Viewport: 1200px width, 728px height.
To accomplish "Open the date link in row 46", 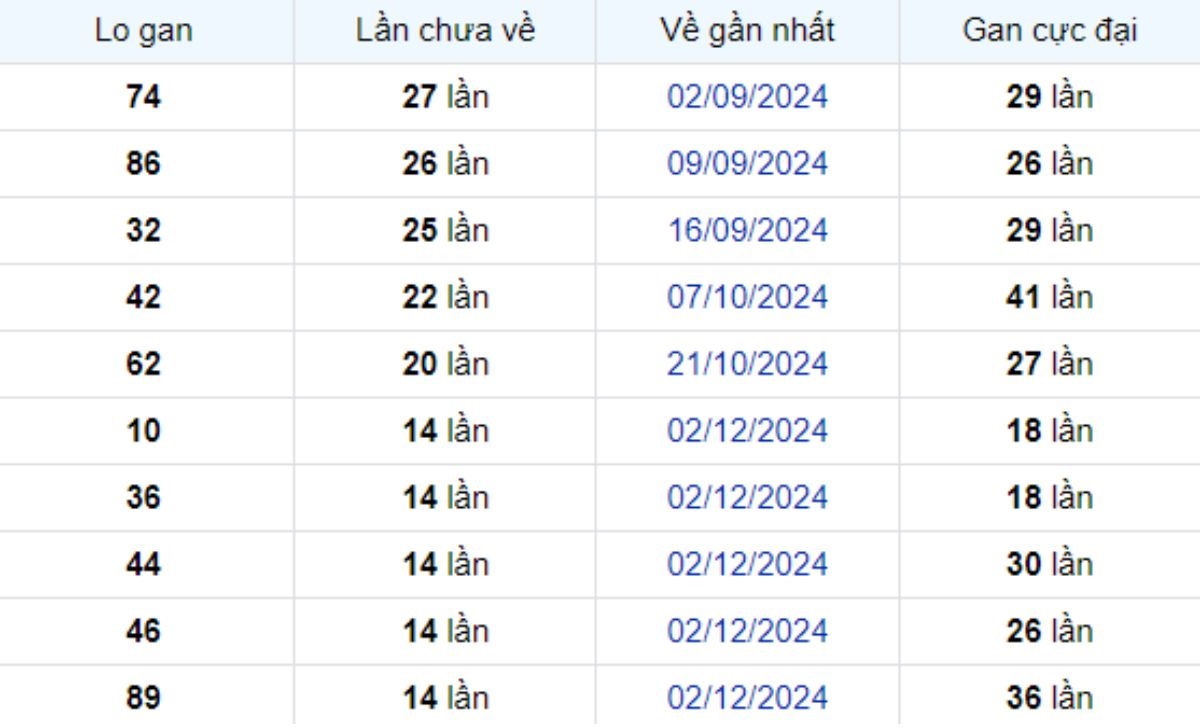I will coord(747,631).
